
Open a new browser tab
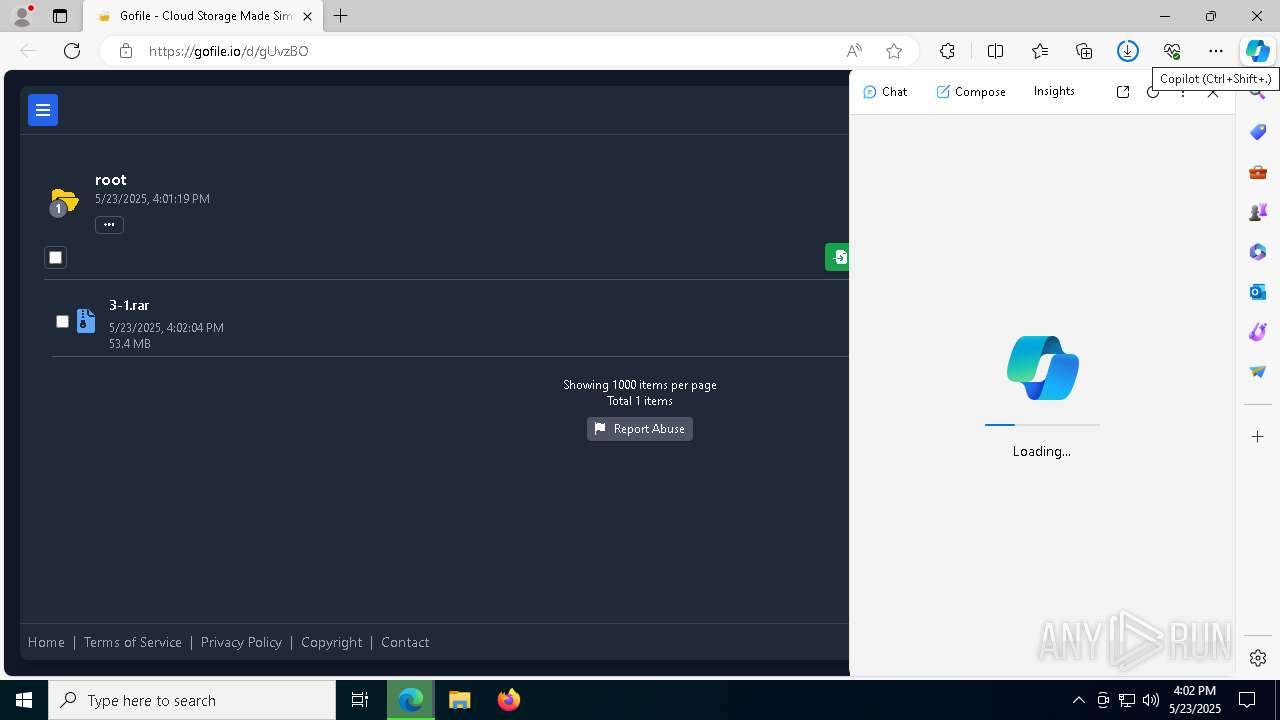[341, 16]
